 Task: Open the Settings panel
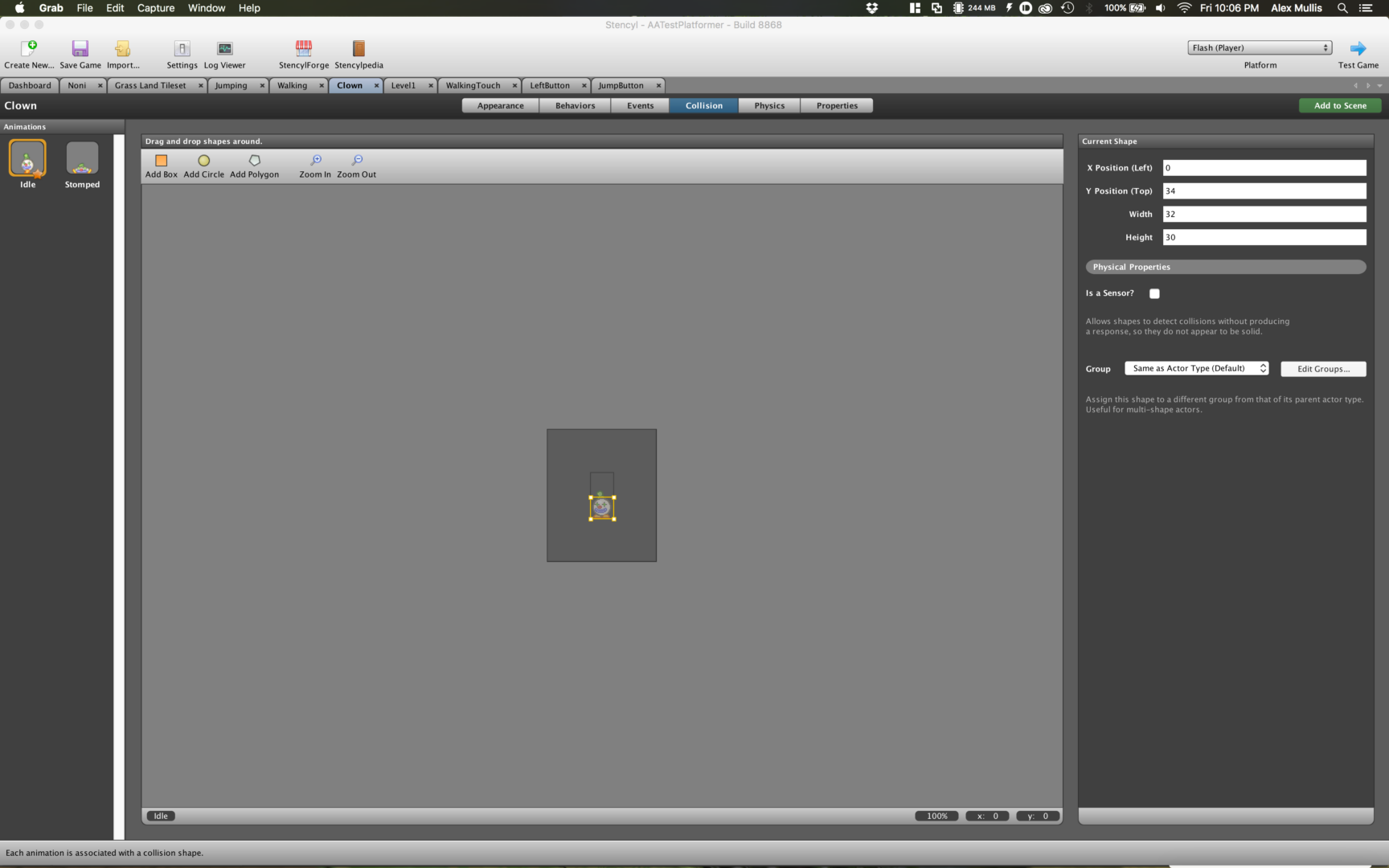pyautogui.click(x=182, y=53)
